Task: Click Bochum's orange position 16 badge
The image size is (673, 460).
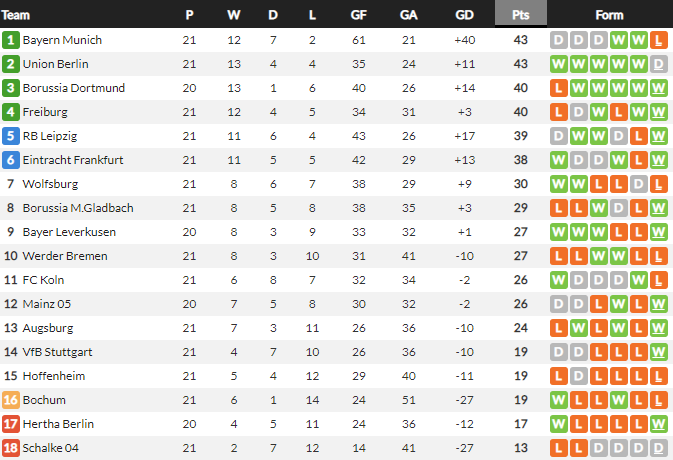Action: click(x=11, y=400)
